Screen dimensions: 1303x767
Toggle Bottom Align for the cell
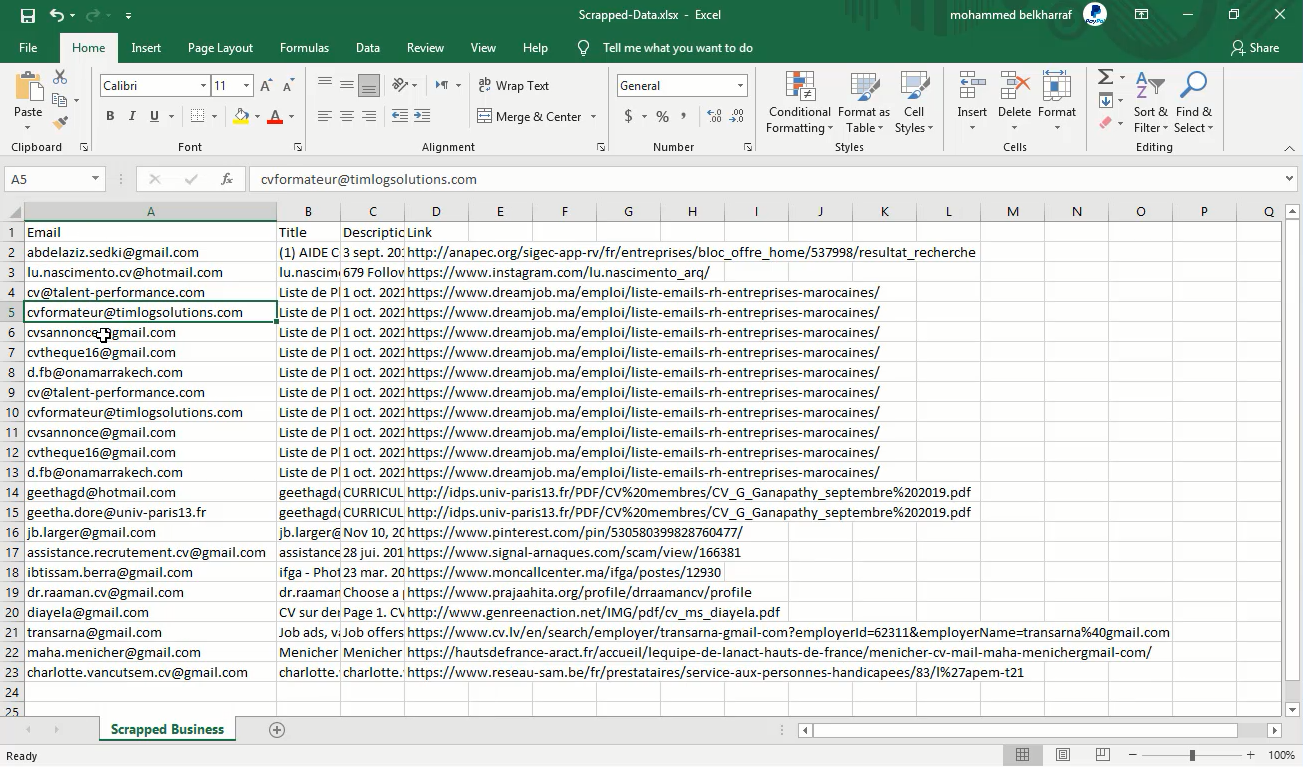point(369,85)
